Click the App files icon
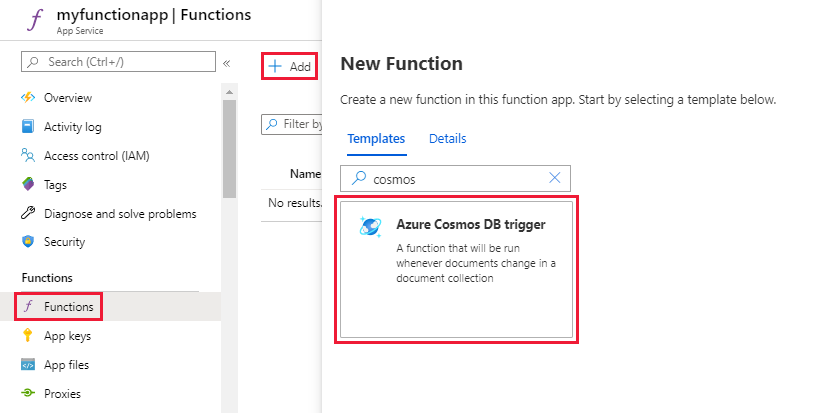The width and height of the screenshot is (815, 413). (28, 365)
